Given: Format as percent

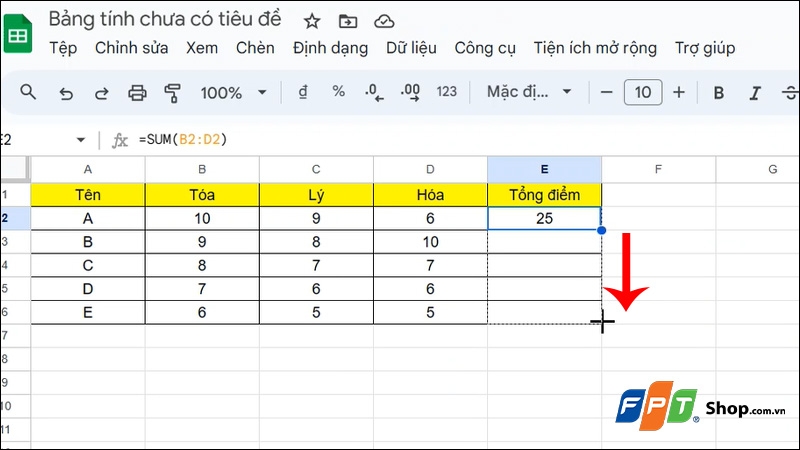Looking at the screenshot, I should (338, 92).
